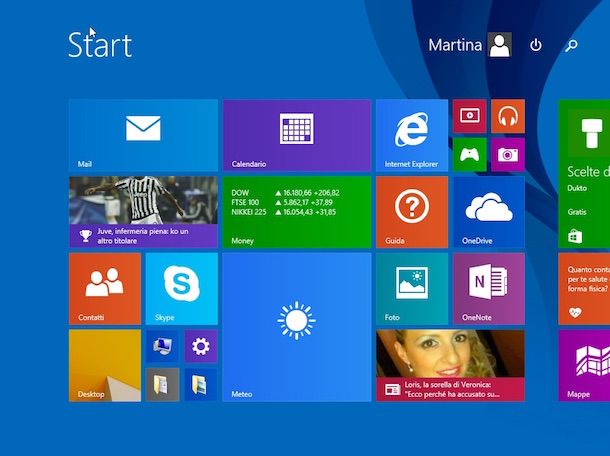Open the Mail tile
The height and width of the screenshot is (456, 610).
143,135
